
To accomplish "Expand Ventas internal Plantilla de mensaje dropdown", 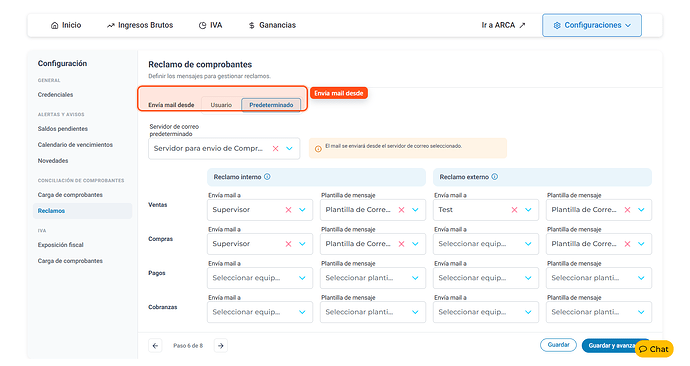I will [x=415, y=210].
